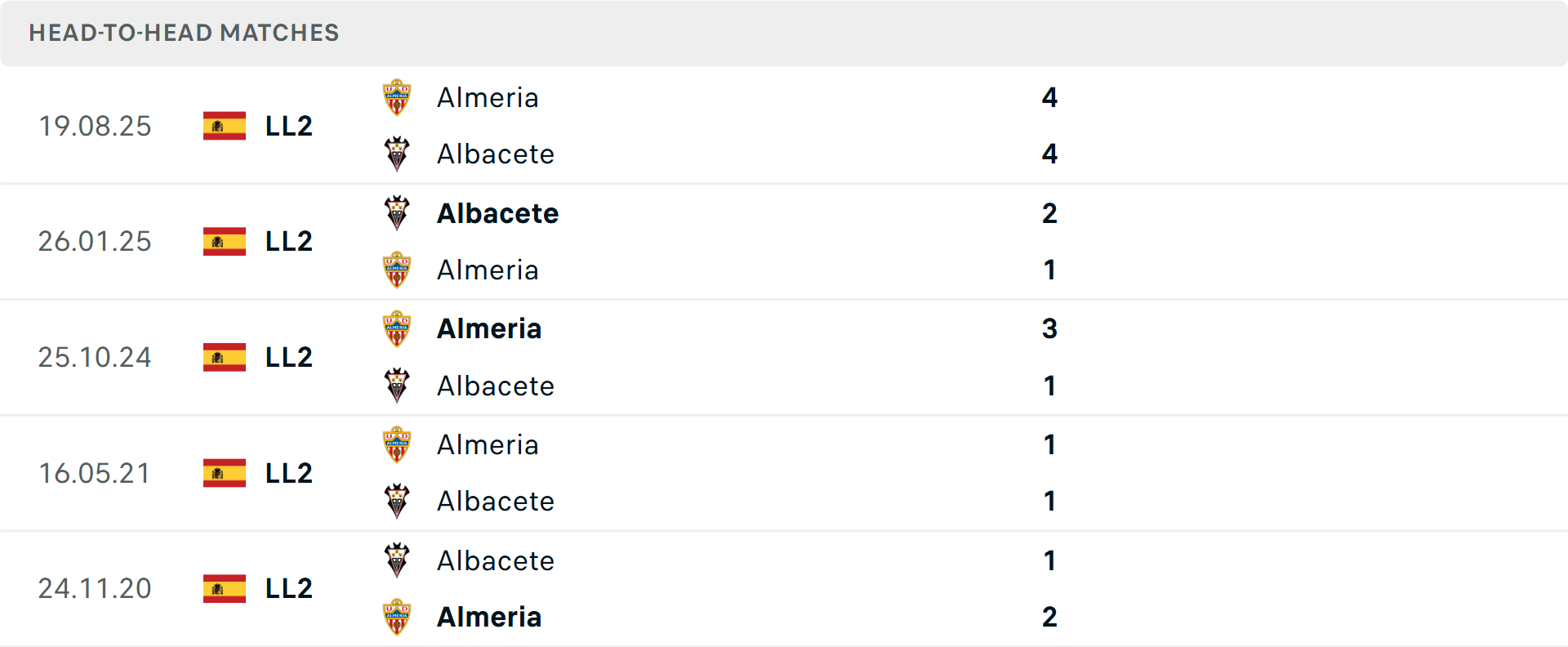Click Almeria score 3 in 25.10.24 match

click(x=1049, y=328)
